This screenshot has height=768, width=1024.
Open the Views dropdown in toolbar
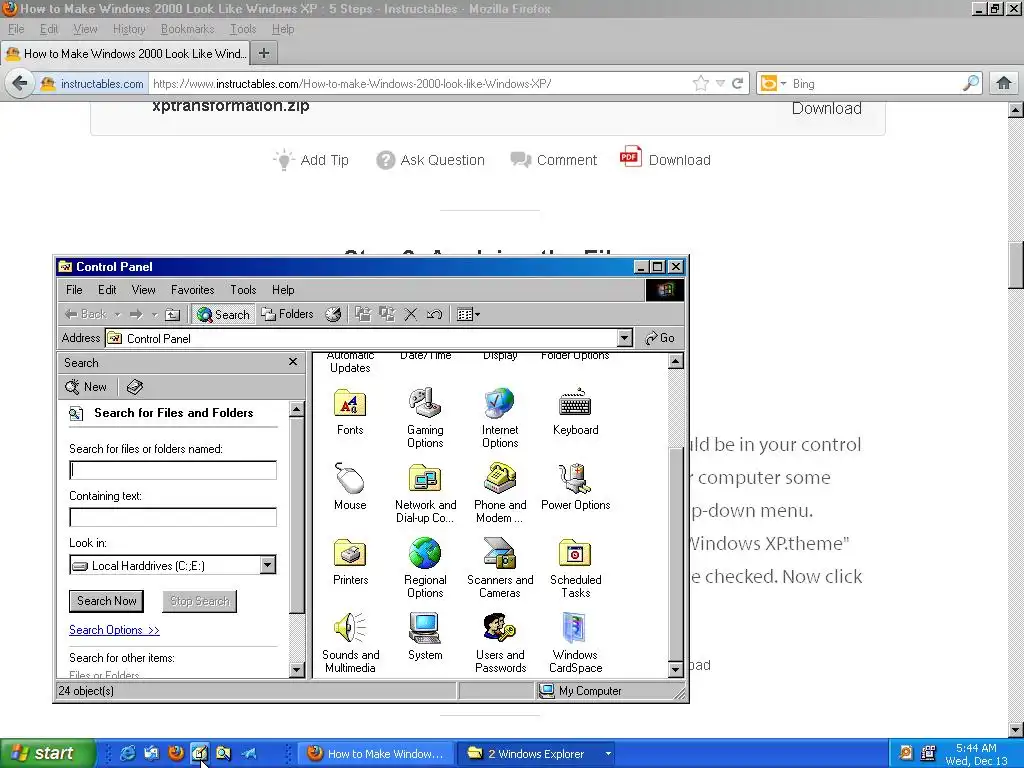point(468,314)
